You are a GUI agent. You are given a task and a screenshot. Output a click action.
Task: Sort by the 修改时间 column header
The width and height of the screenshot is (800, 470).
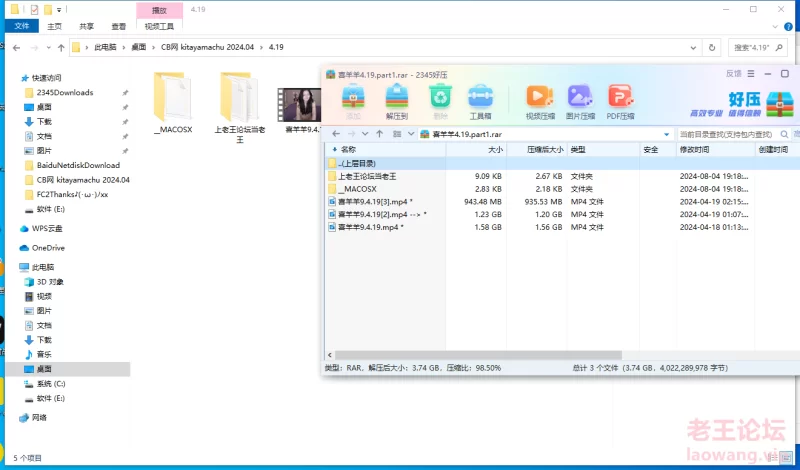(716, 150)
